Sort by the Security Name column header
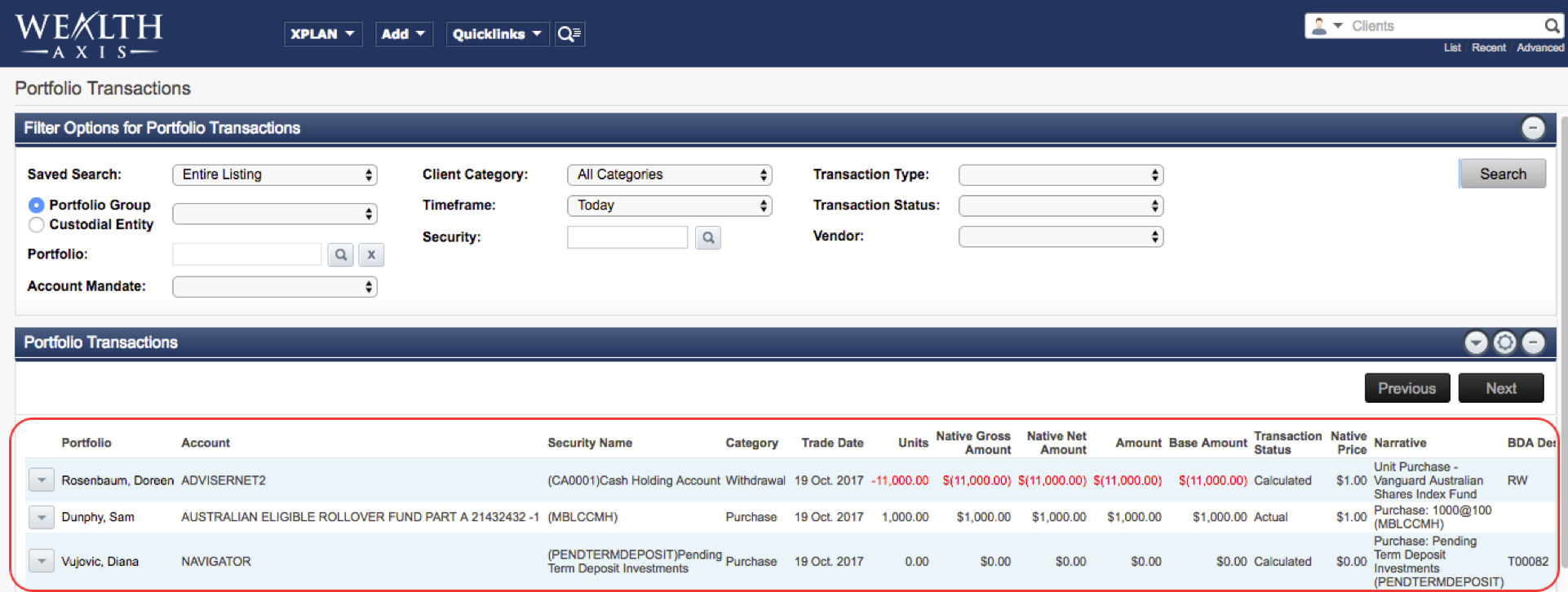The width and height of the screenshot is (1568, 592). pyautogui.click(x=590, y=443)
